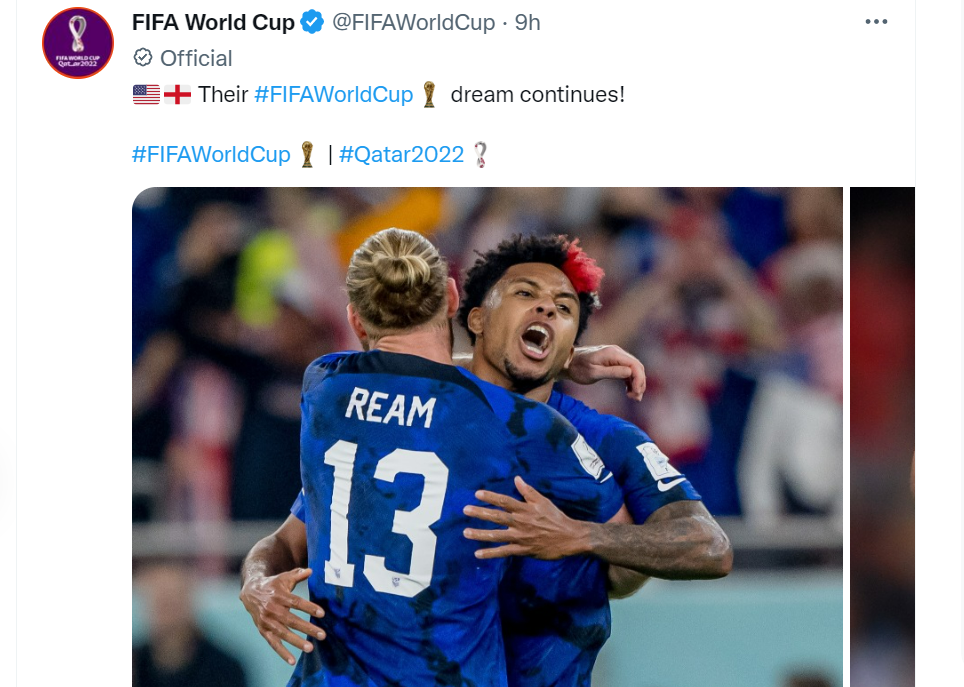Open the FIFA World Cup display name
The width and height of the screenshot is (964, 687).
point(213,22)
